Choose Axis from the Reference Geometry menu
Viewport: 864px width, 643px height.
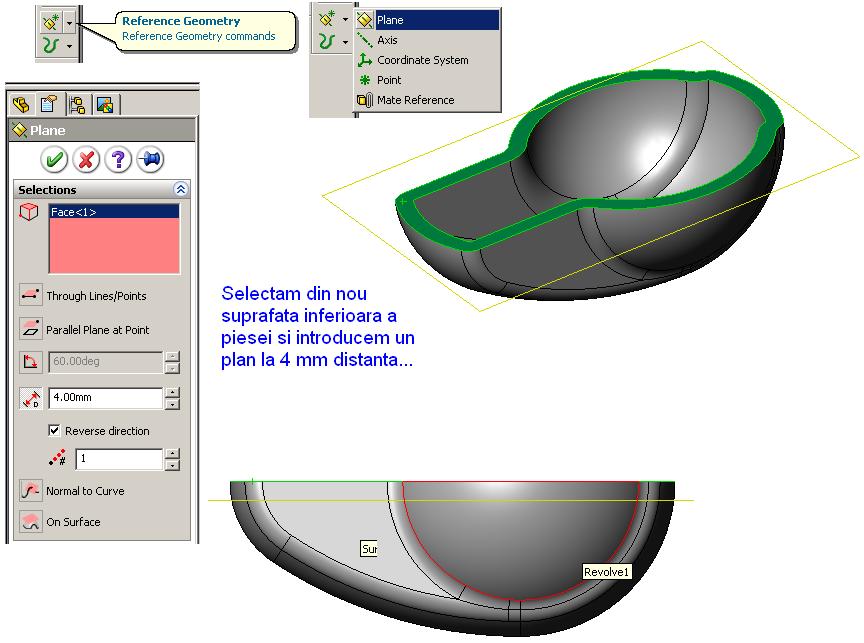pyautogui.click(x=428, y=40)
